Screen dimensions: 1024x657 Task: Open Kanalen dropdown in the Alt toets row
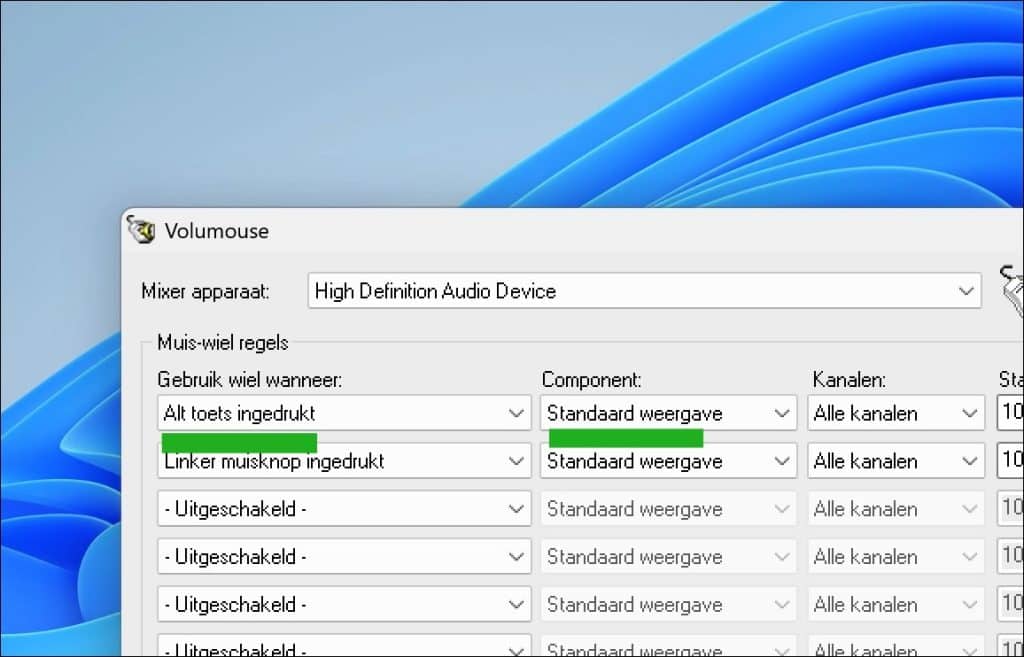(895, 413)
